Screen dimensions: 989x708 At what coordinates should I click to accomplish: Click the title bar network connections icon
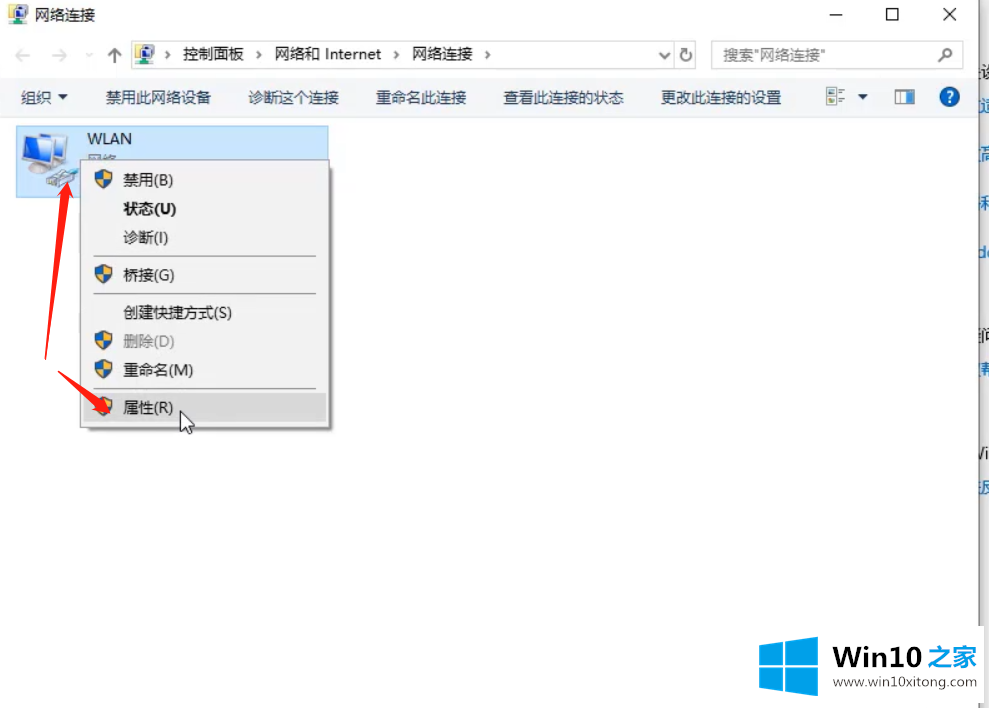[18, 14]
